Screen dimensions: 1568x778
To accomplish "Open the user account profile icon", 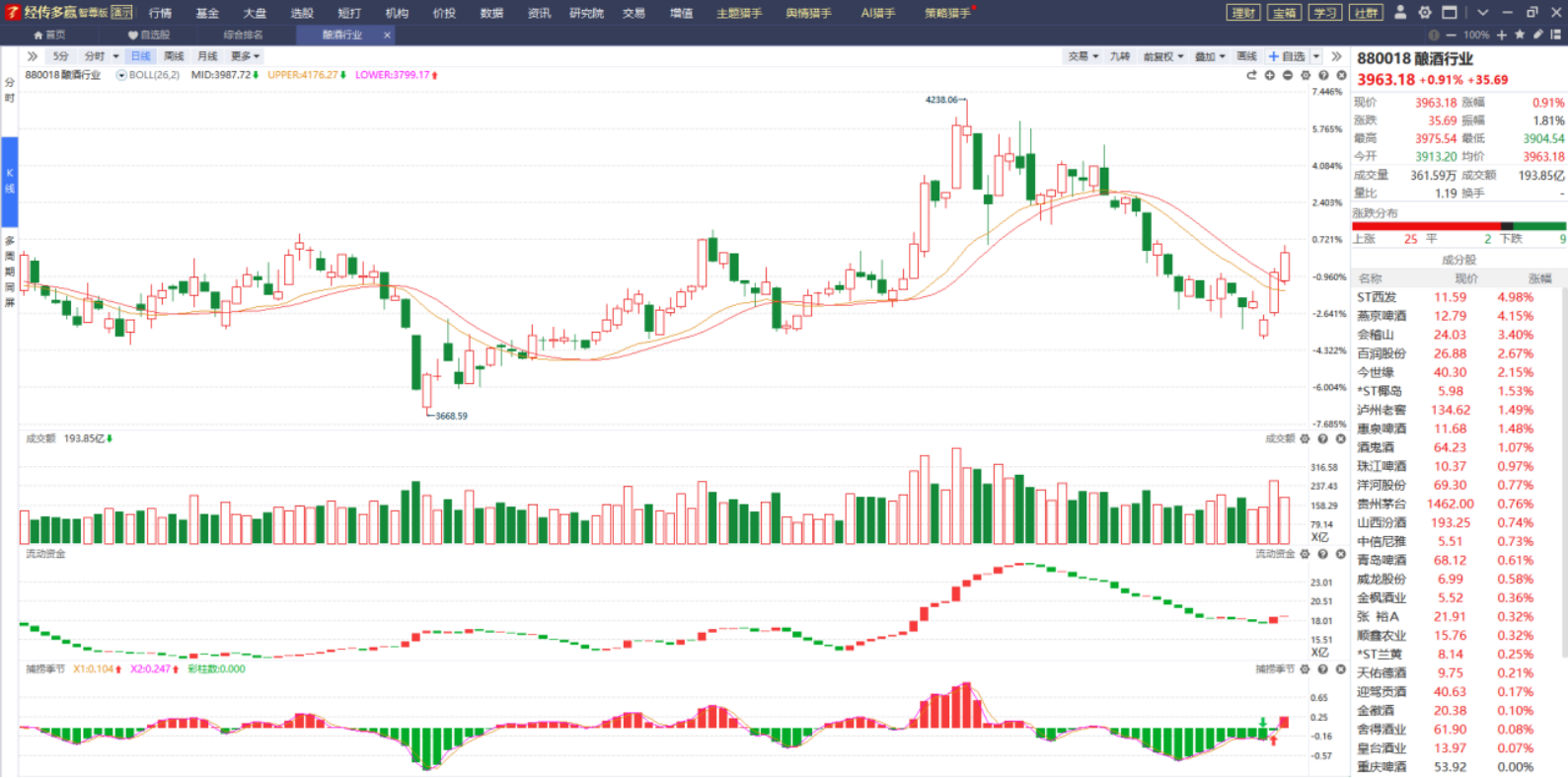I will 1400,13.
